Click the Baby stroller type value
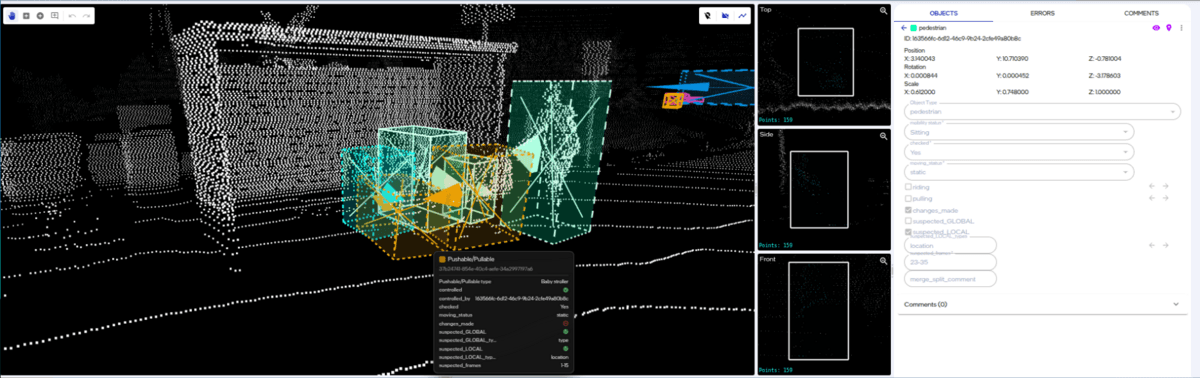 tap(554, 282)
